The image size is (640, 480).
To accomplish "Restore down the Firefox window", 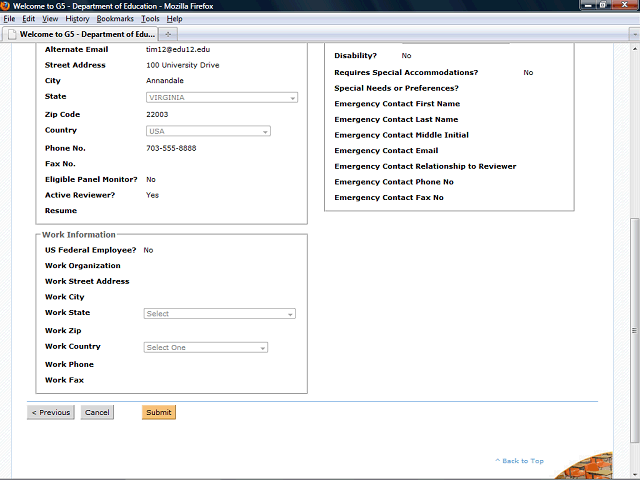I will 602,5.
